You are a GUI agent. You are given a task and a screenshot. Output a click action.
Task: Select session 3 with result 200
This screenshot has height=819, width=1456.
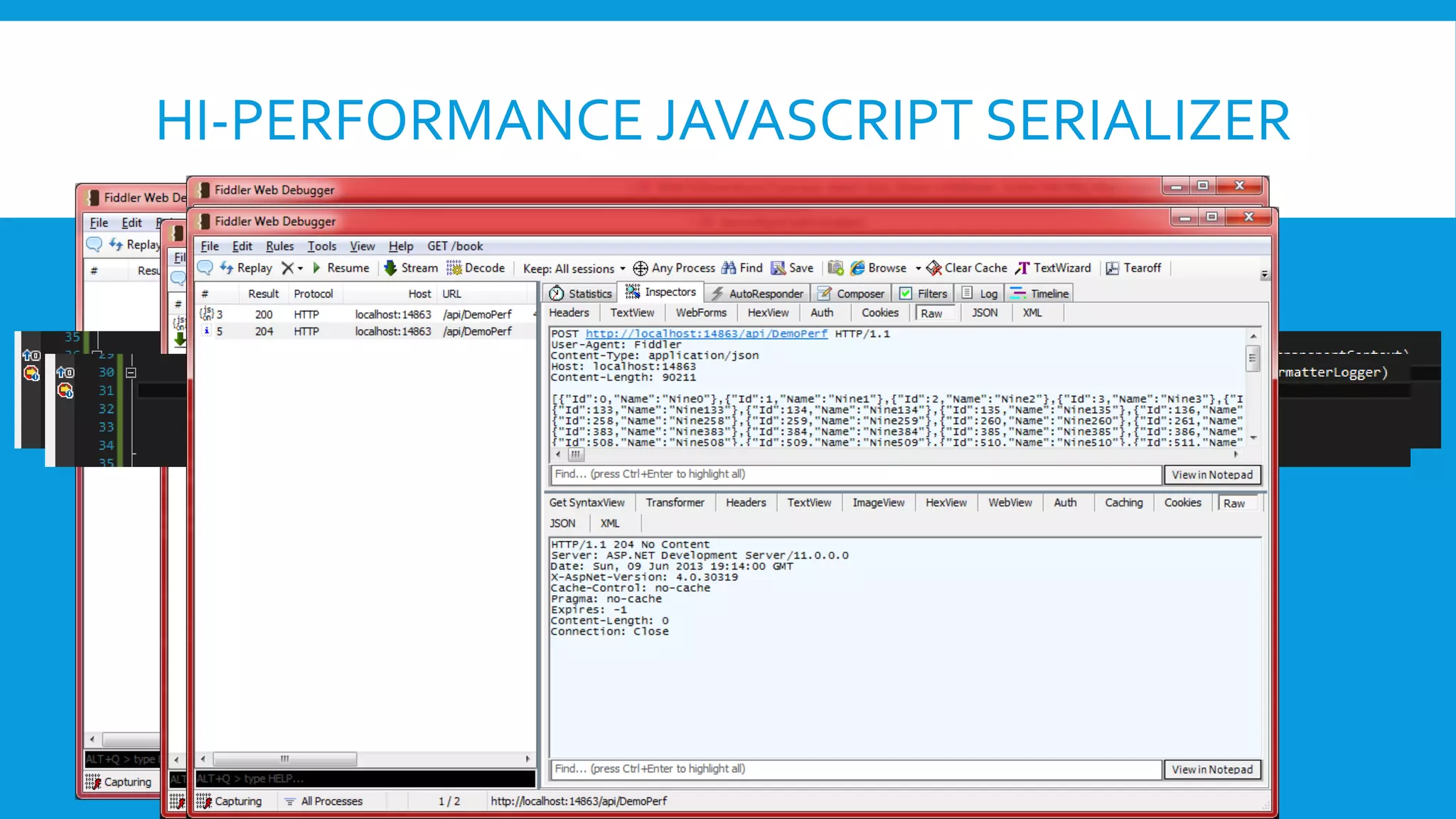365,314
